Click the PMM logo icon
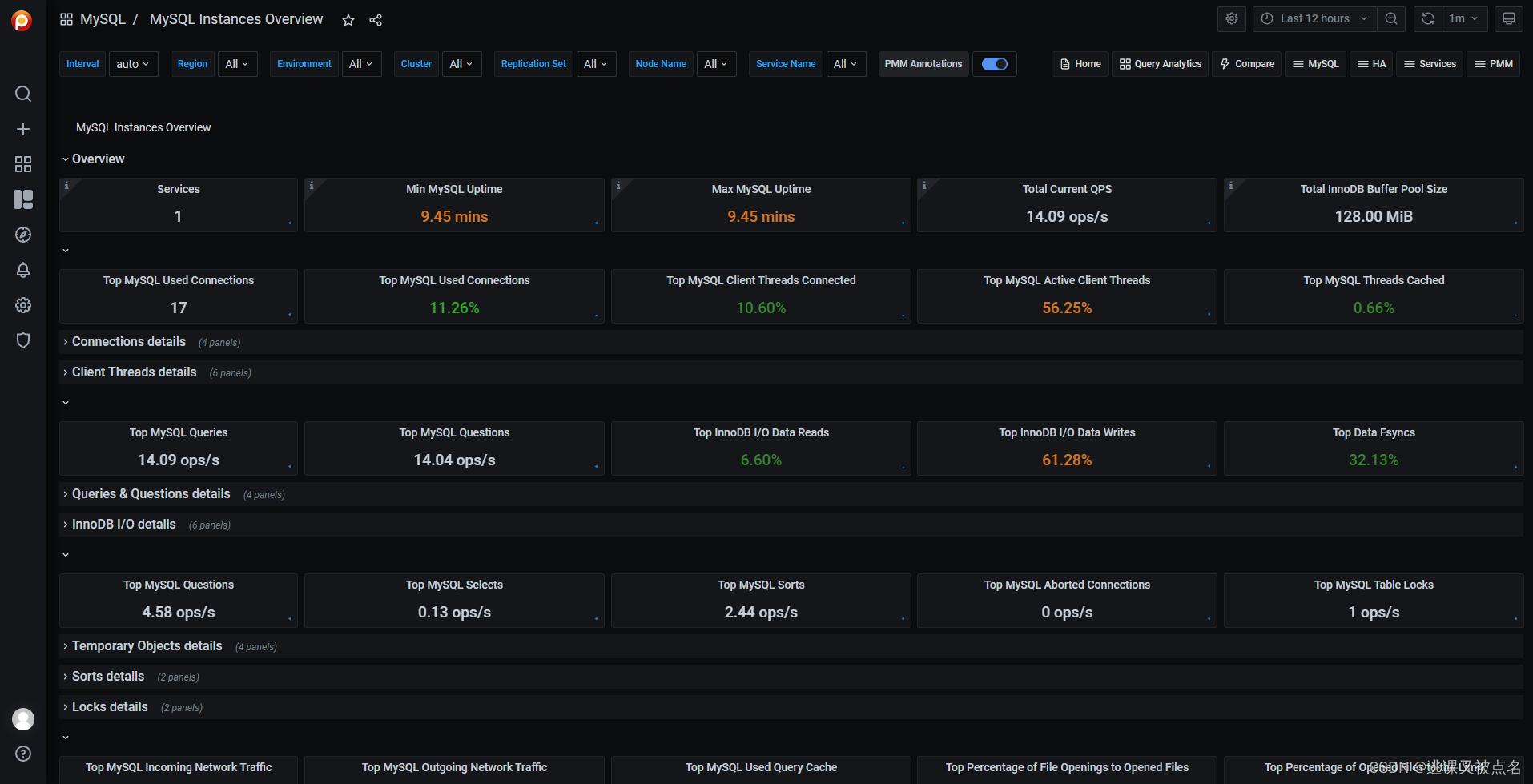Image resolution: width=1533 pixels, height=784 pixels. coord(22,21)
